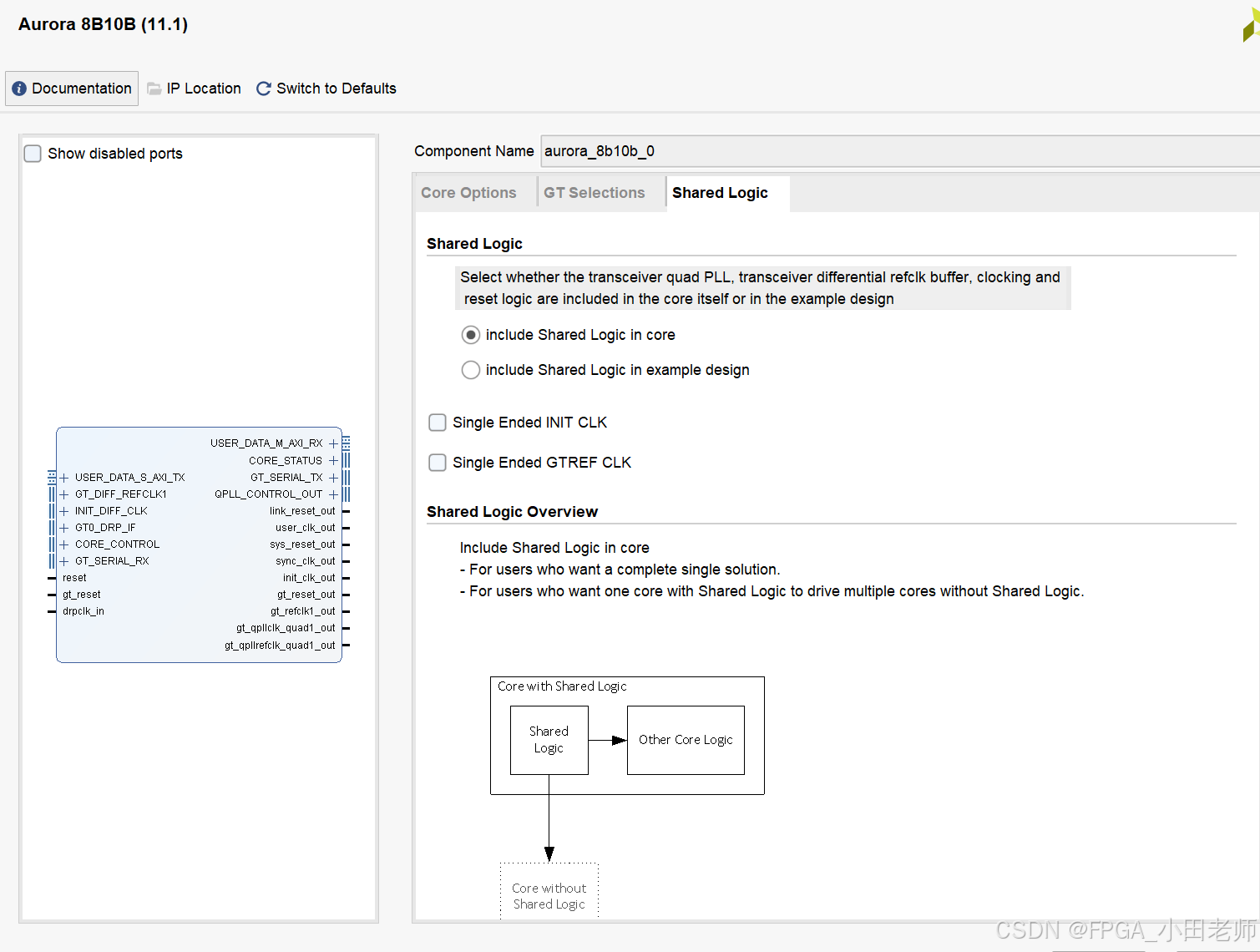
Task: Switch to GT Selections tab
Action: coord(595,193)
